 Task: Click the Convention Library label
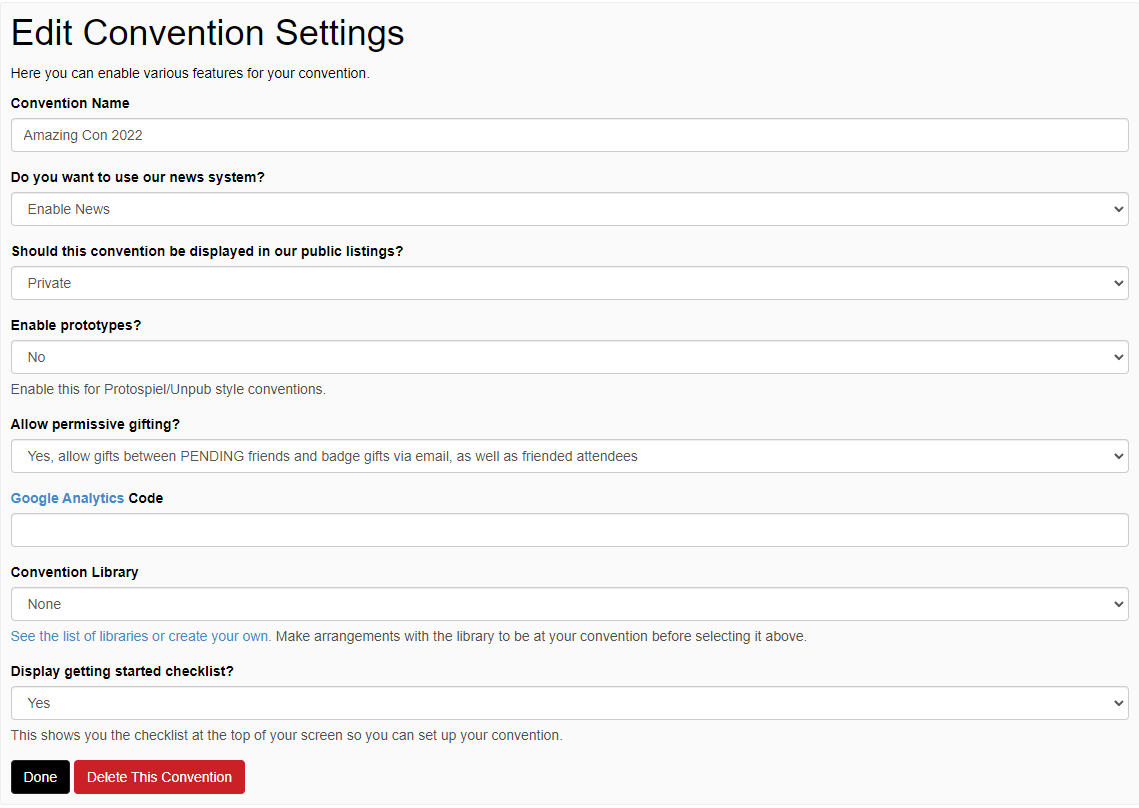click(74, 573)
